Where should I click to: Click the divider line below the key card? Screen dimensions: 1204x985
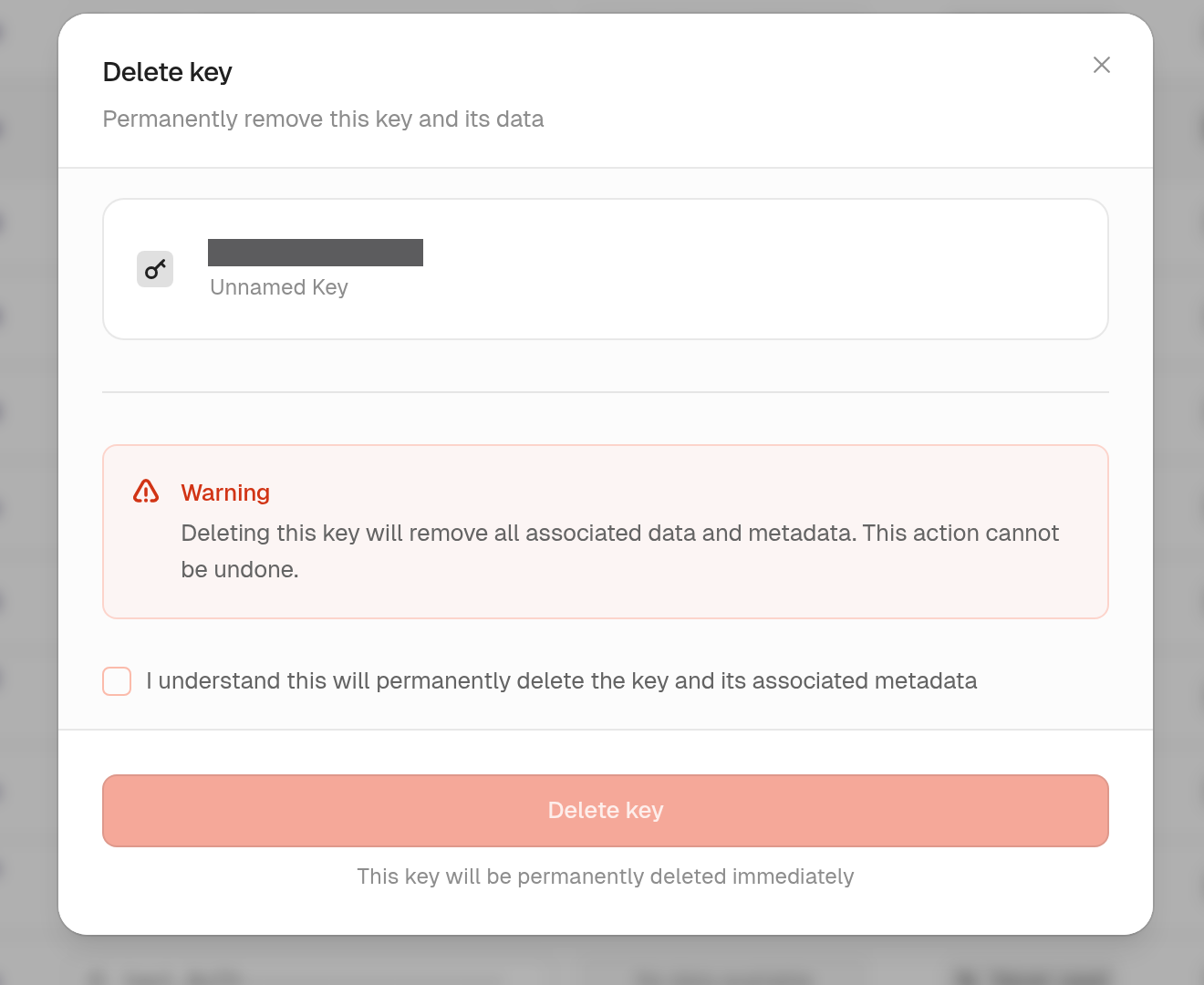coord(606,392)
